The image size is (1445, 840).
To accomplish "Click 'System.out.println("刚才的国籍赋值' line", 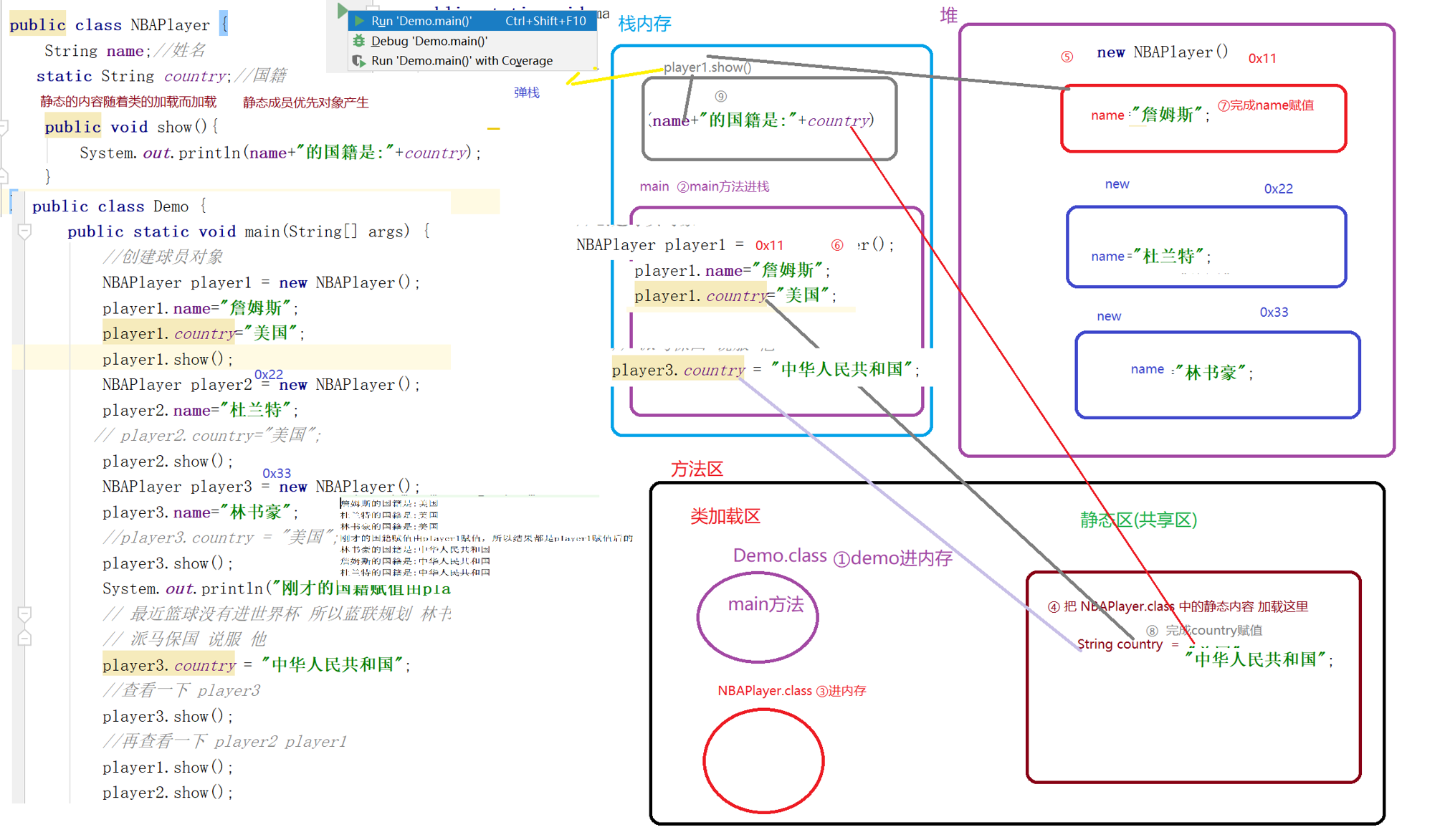I will click(x=277, y=588).
